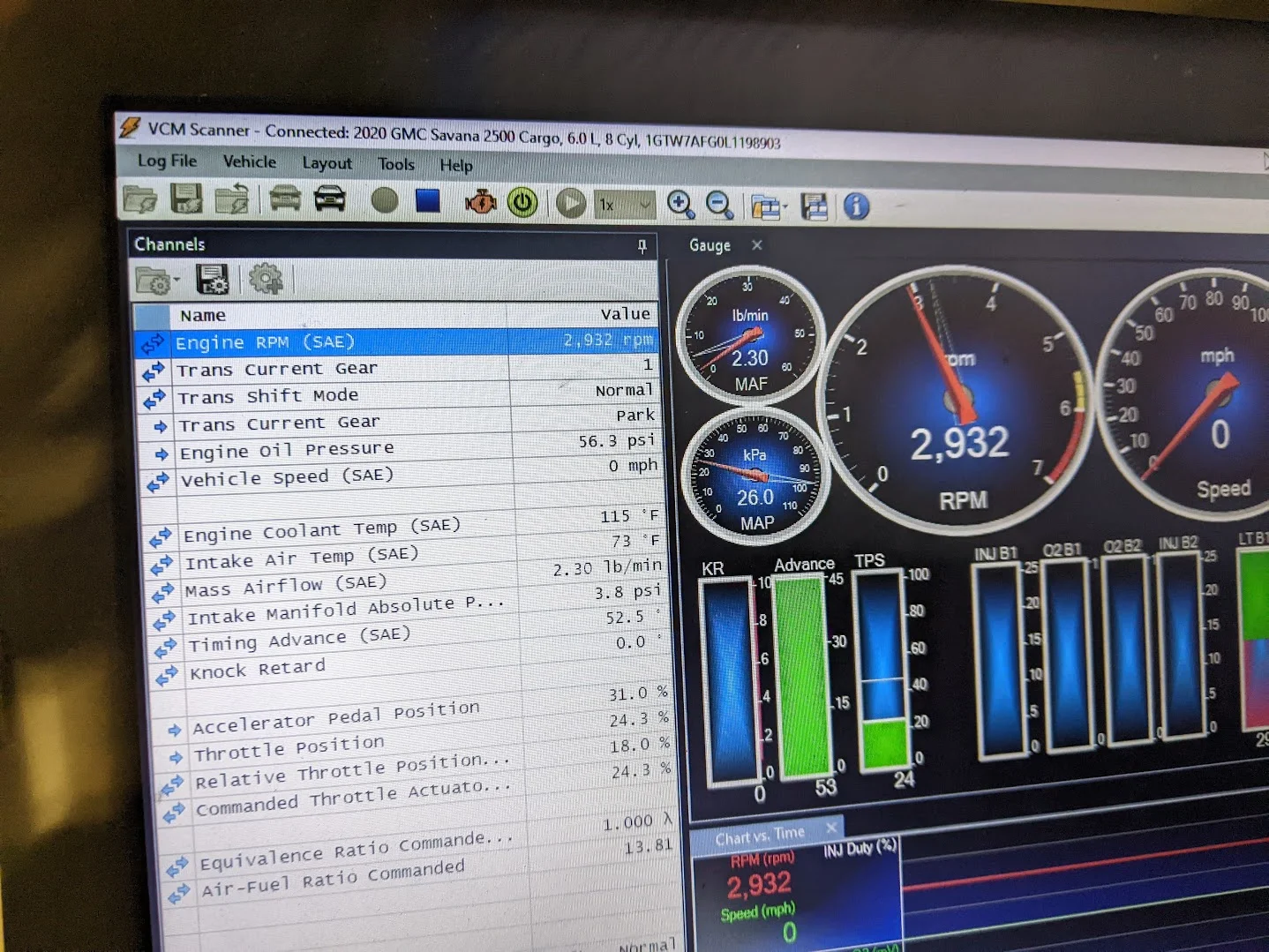Open channel config folder dropdown in Channels panel
The height and width of the screenshot is (952, 1269).
click(x=157, y=281)
